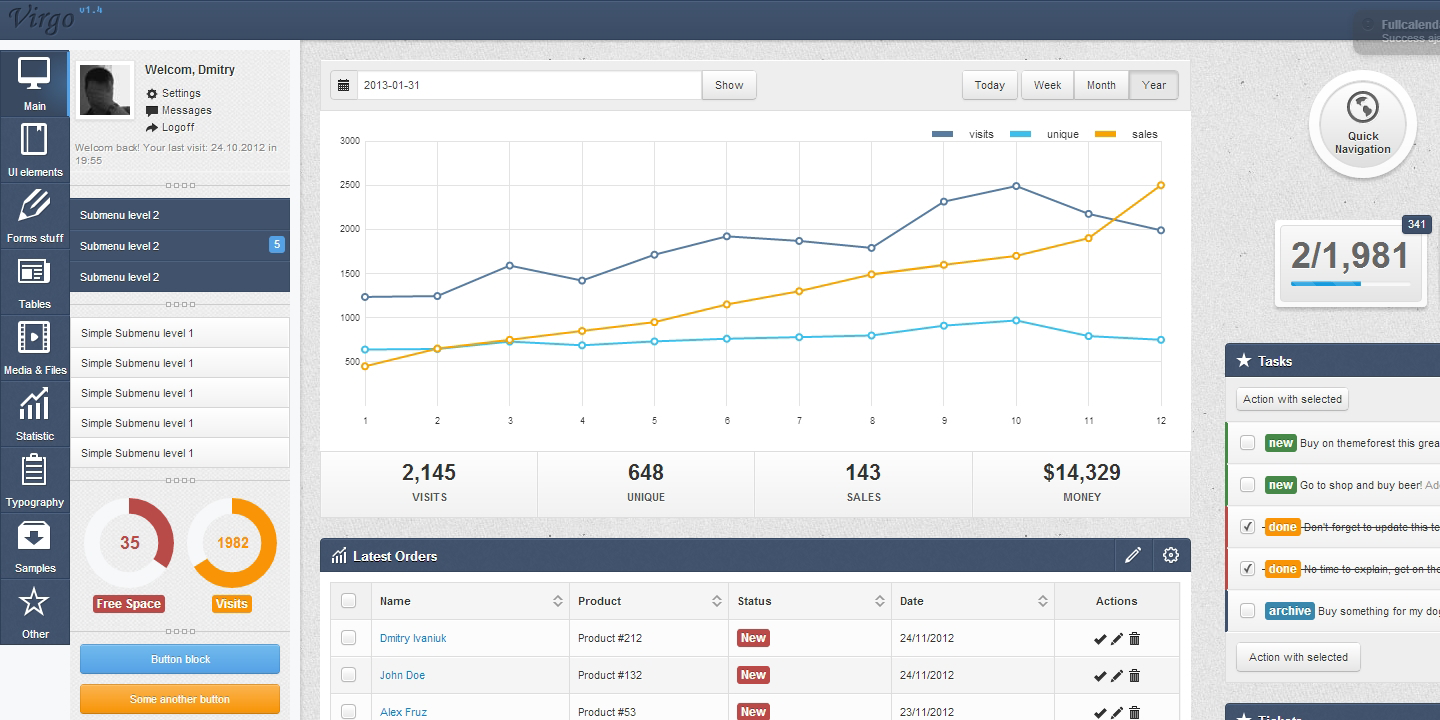This screenshot has height=720, width=1440.
Task: Check the box for John Doe order row
Action: pos(348,675)
